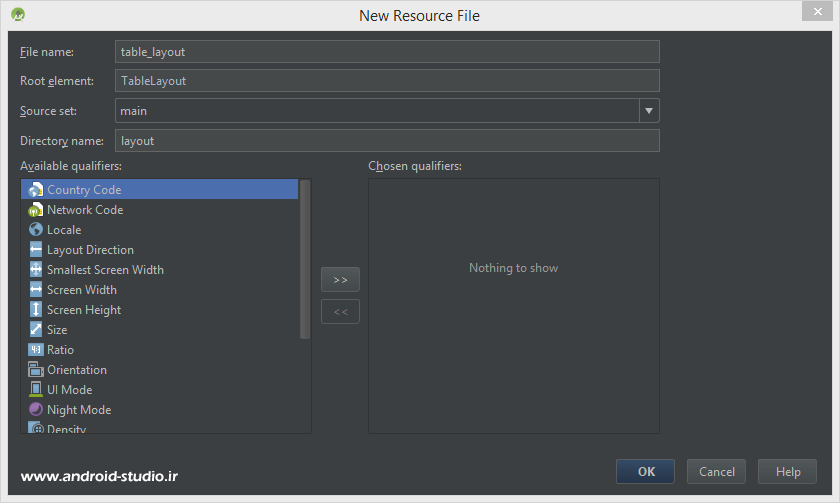The width and height of the screenshot is (840, 503).
Task: Select the Screen Width text row
Action: [81, 290]
